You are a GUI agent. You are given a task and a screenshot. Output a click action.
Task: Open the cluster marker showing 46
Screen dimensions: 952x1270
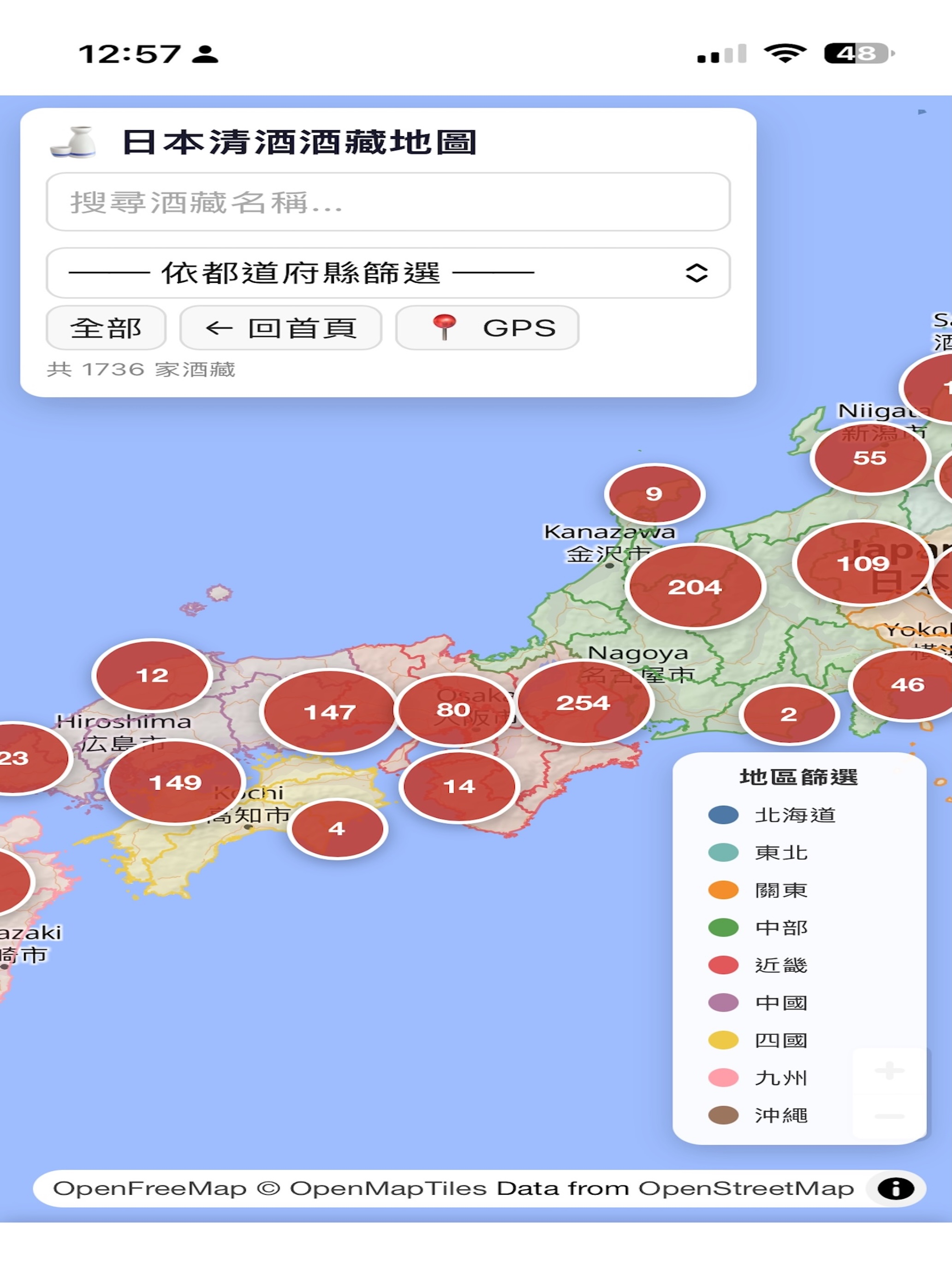(907, 684)
